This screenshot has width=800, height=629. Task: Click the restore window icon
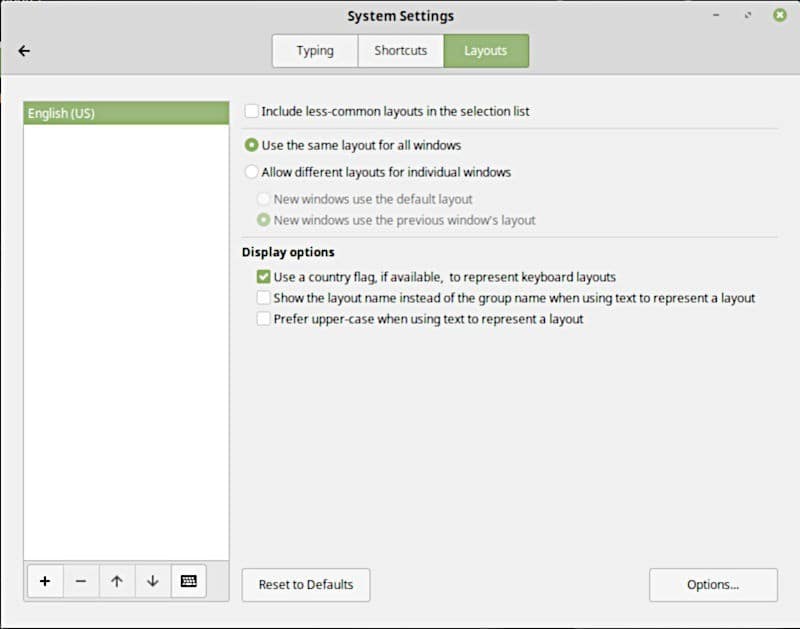747,16
